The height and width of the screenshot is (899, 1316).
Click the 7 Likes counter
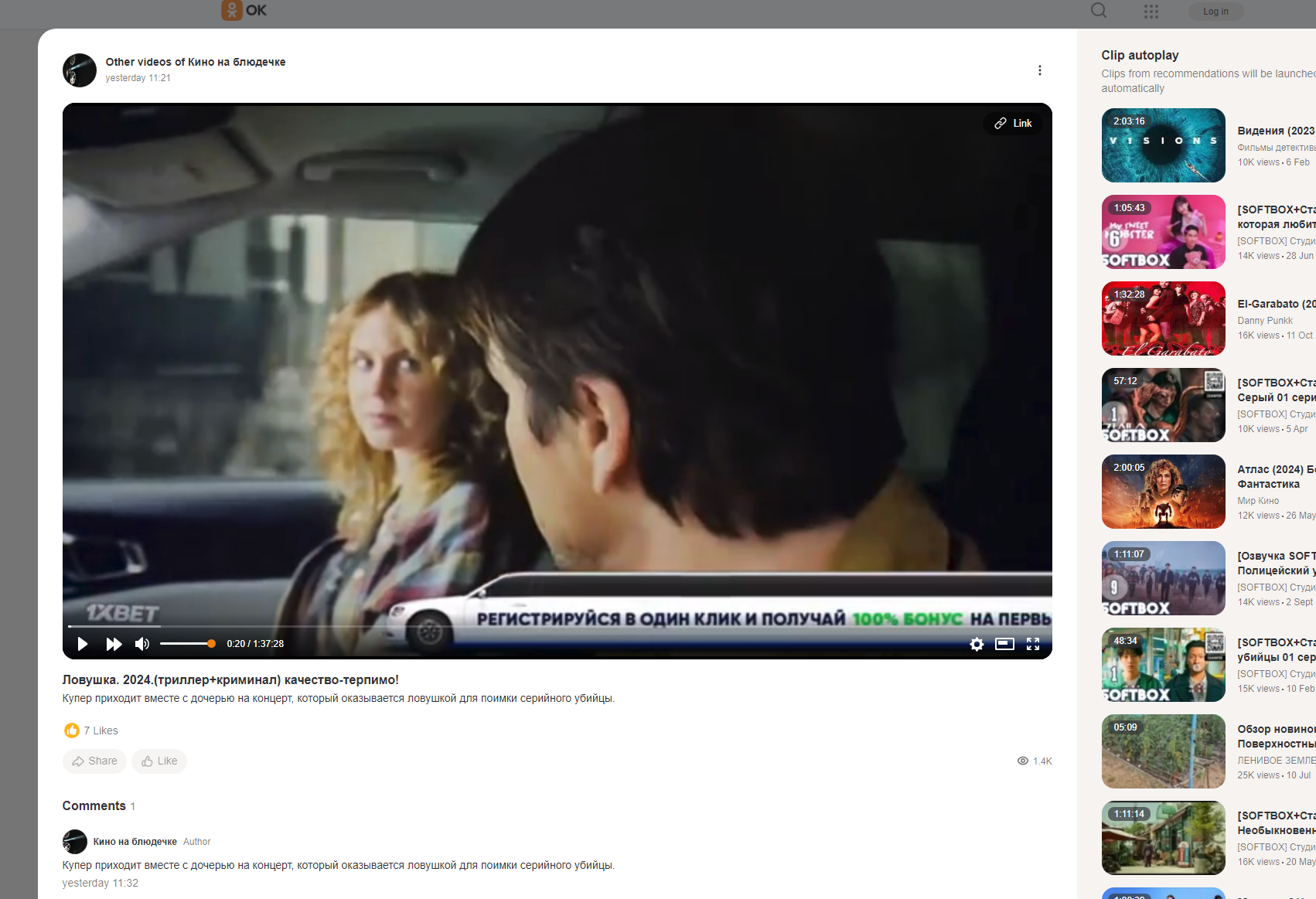click(x=91, y=730)
